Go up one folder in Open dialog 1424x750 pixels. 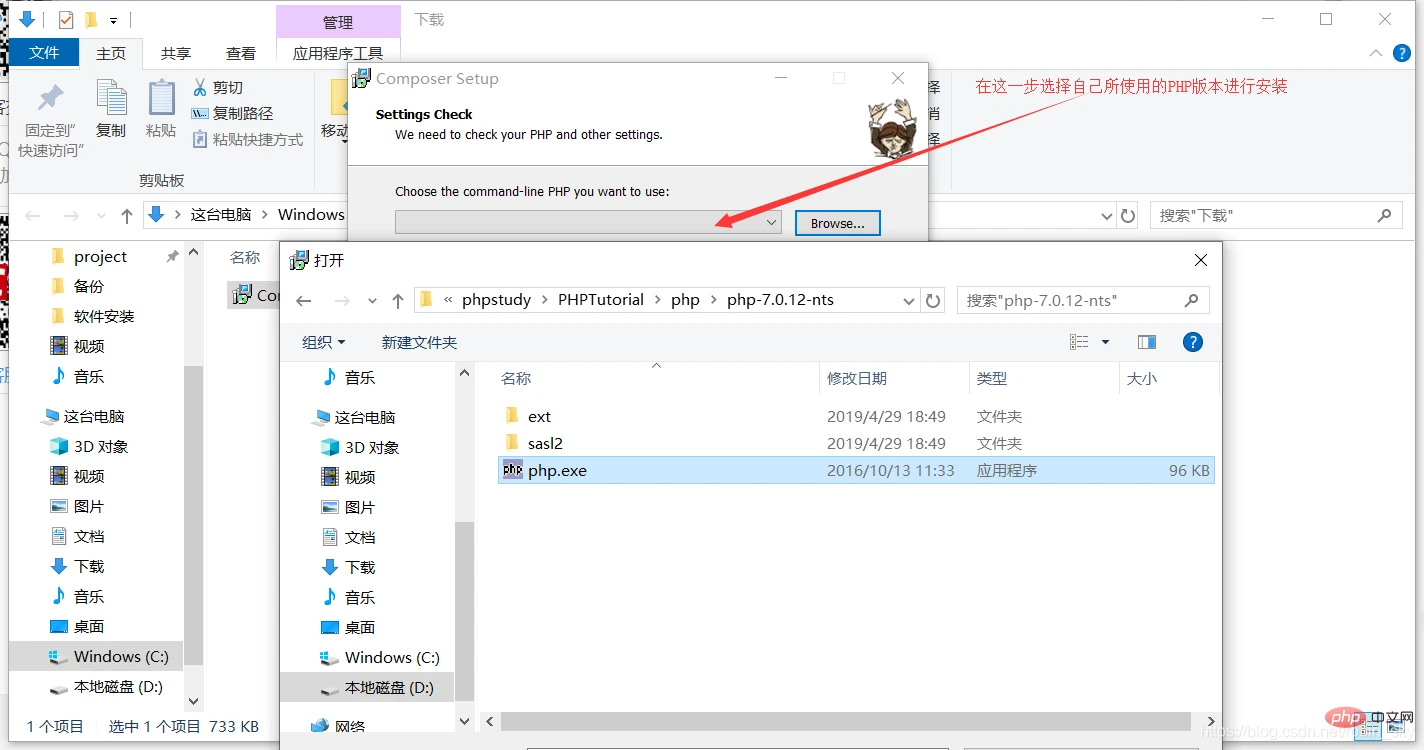[398, 300]
